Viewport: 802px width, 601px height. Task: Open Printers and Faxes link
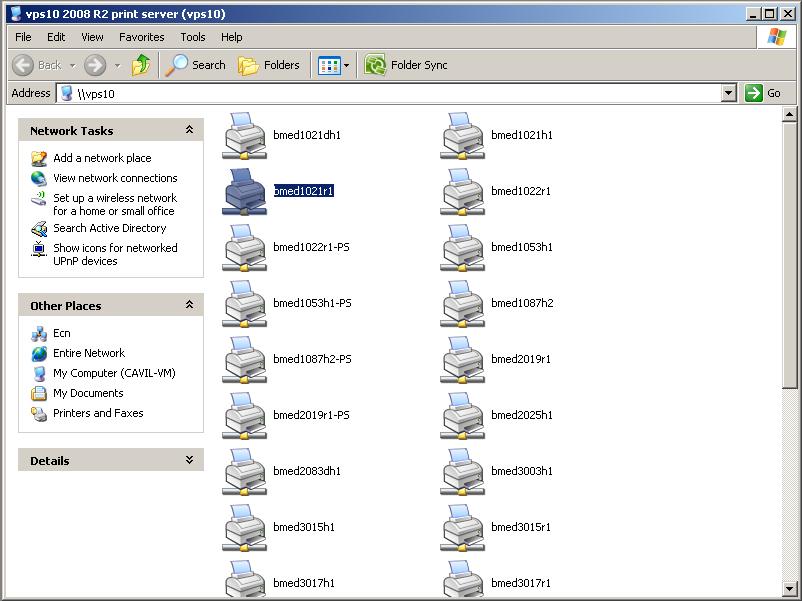[x=98, y=413]
